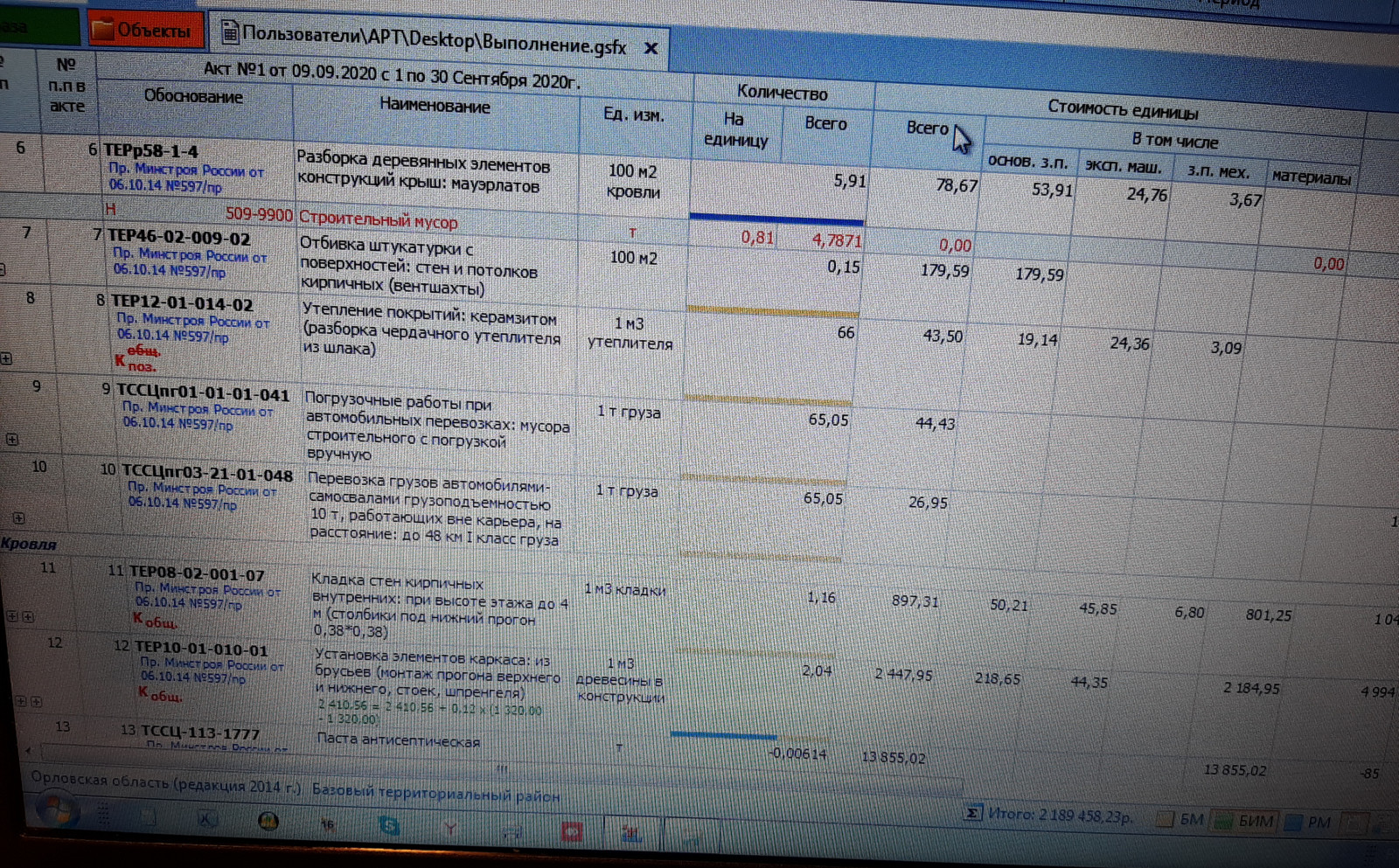The image size is (1399, 868).
Task: Click the Погрузочные работы name cell
Action: 437,427
